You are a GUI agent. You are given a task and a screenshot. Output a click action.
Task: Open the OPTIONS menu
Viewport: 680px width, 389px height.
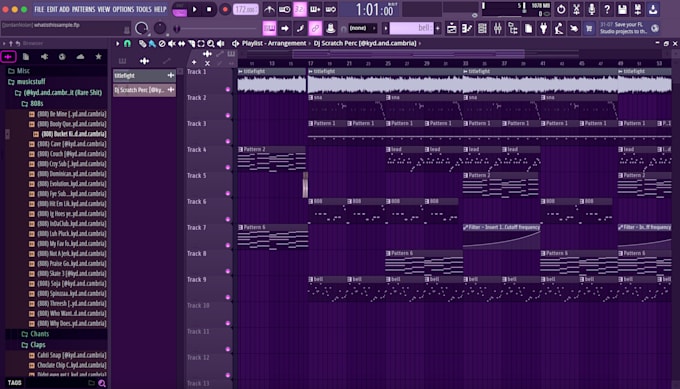point(123,9)
